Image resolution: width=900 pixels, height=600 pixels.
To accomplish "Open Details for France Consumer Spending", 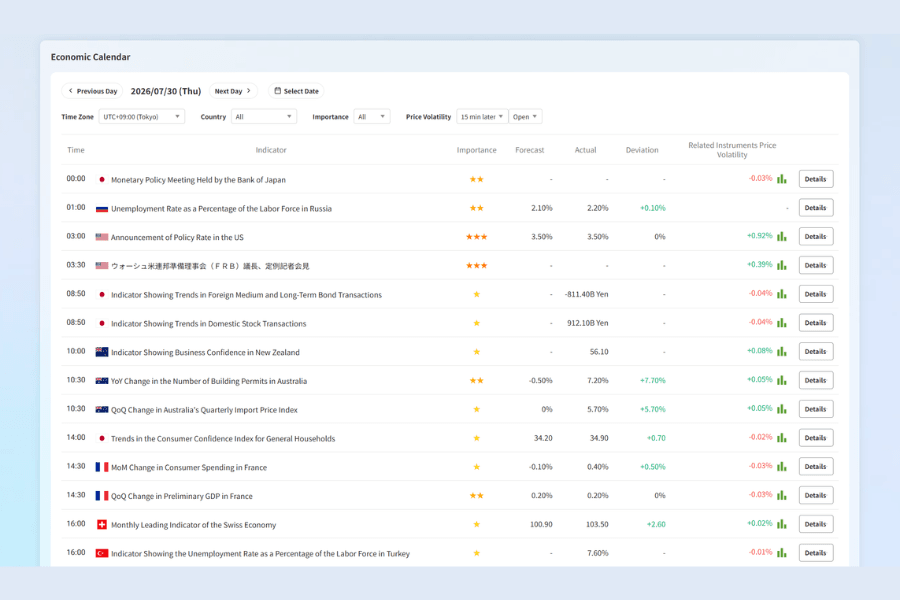I will pos(816,467).
